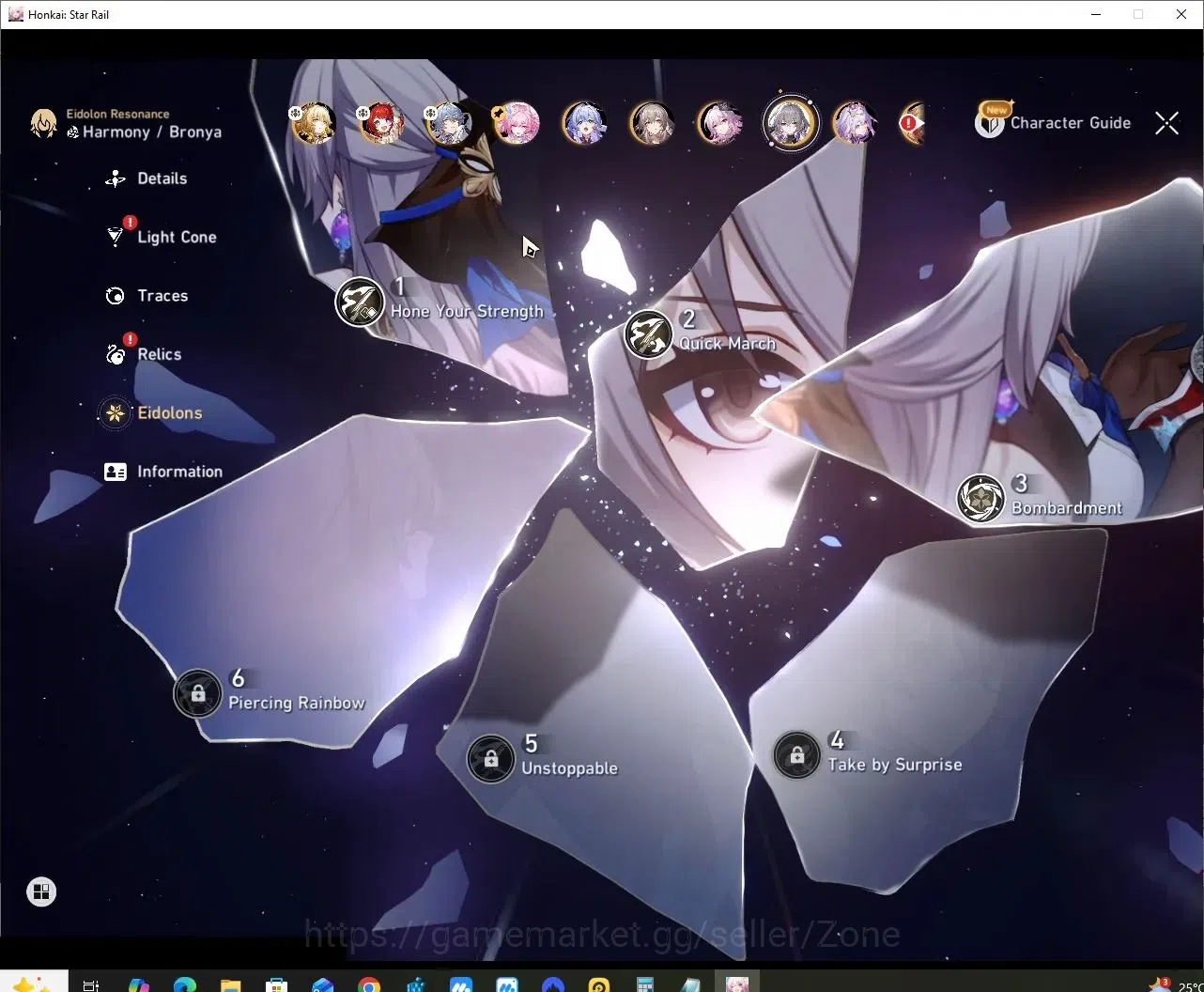Open File Explorer from the taskbar
The height and width of the screenshot is (992, 1204).
(x=230, y=984)
